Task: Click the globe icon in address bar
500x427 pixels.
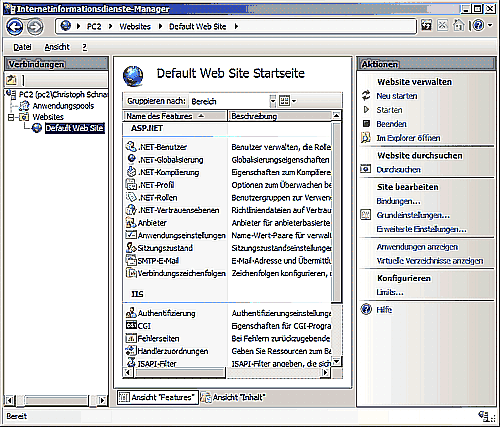Action: click(x=66, y=26)
